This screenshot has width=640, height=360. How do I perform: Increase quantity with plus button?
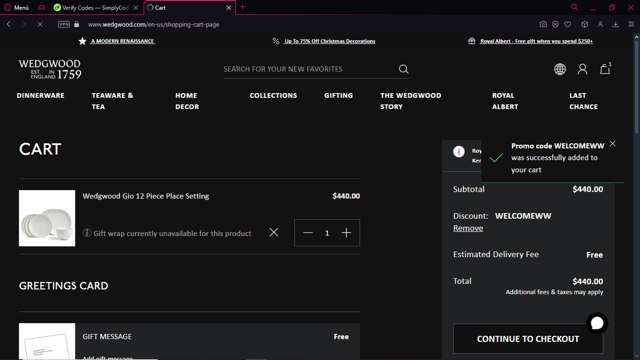point(346,233)
